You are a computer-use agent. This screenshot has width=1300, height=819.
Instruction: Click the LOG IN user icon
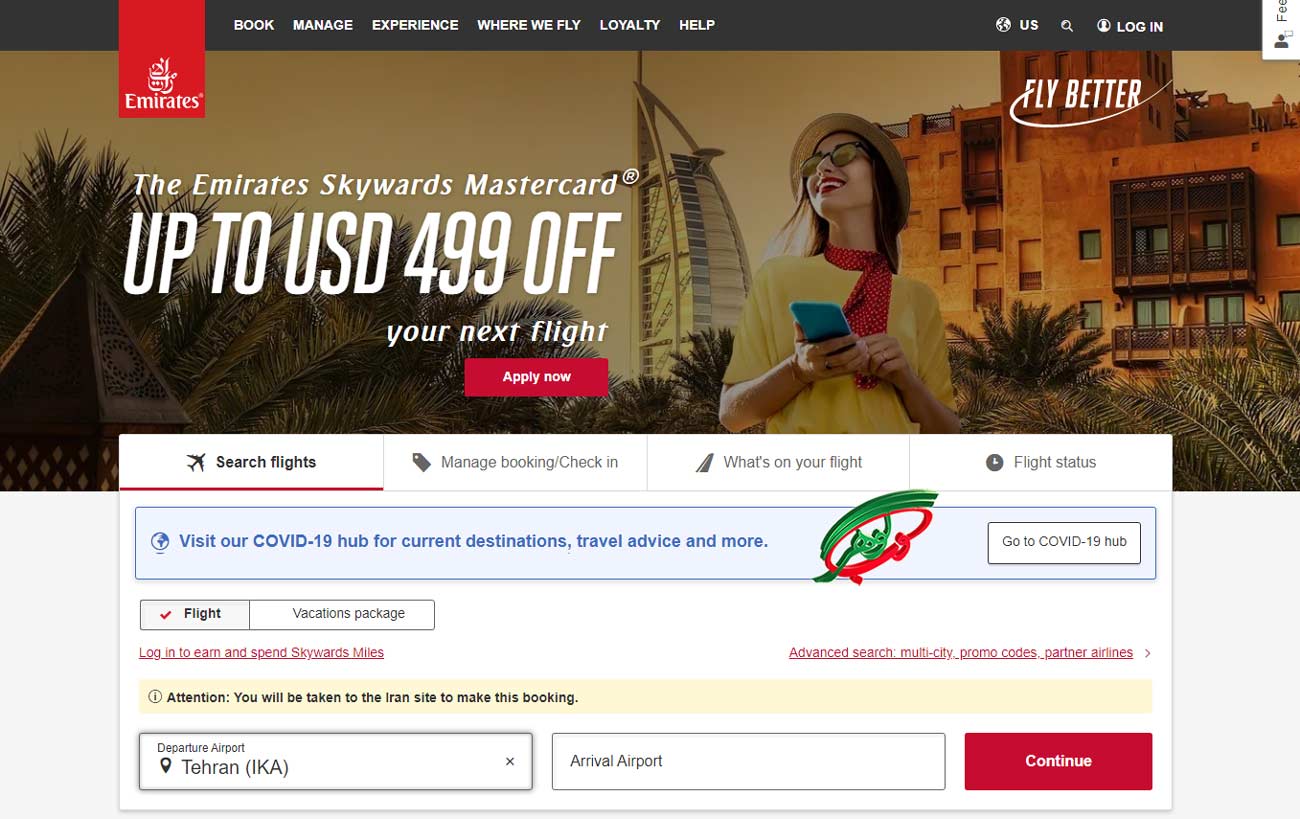tap(1104, 26)
